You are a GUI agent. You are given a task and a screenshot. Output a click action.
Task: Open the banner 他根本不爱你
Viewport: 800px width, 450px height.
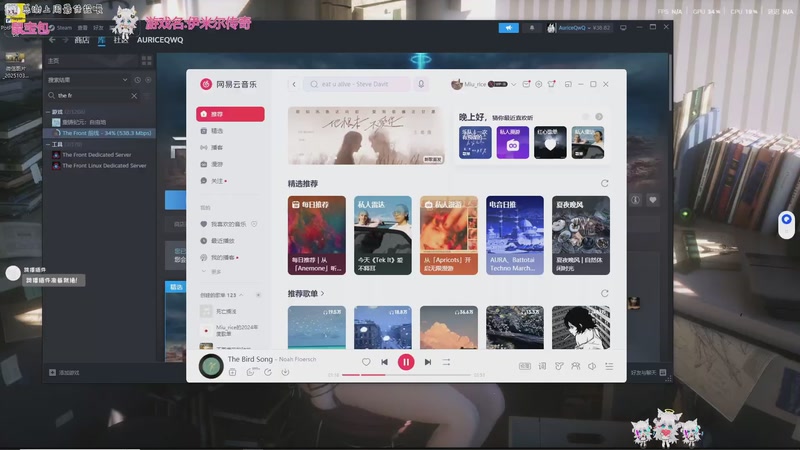(x=366, y=135)
